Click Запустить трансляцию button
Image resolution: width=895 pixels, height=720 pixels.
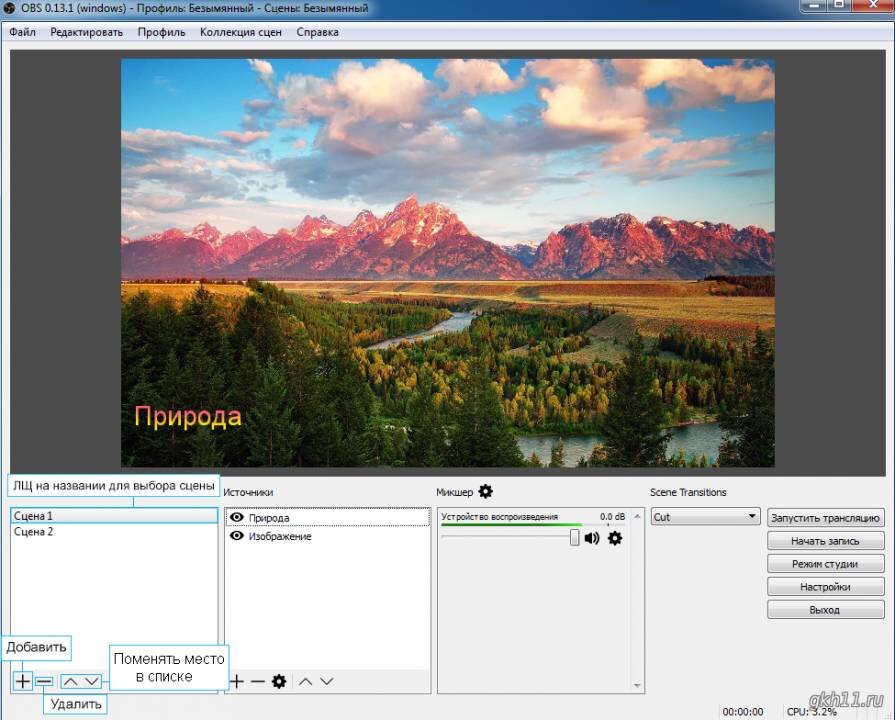tap(825, 518)
